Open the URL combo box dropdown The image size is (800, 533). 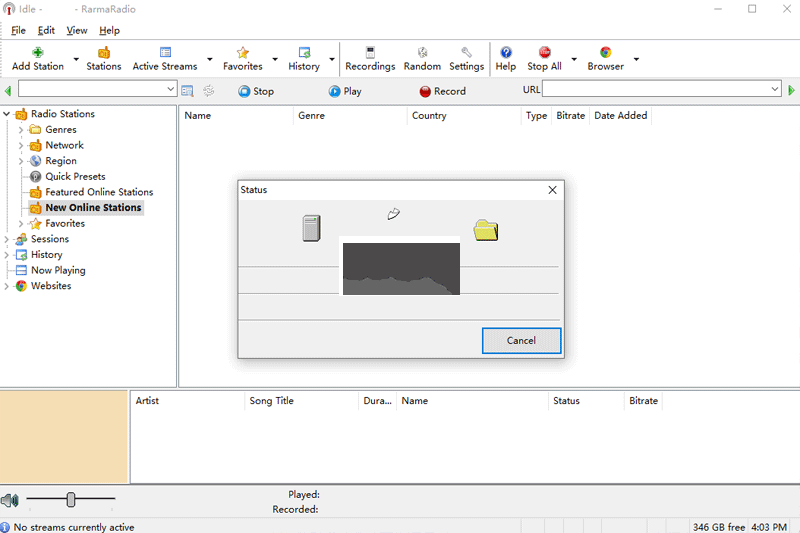pos(774,90)
